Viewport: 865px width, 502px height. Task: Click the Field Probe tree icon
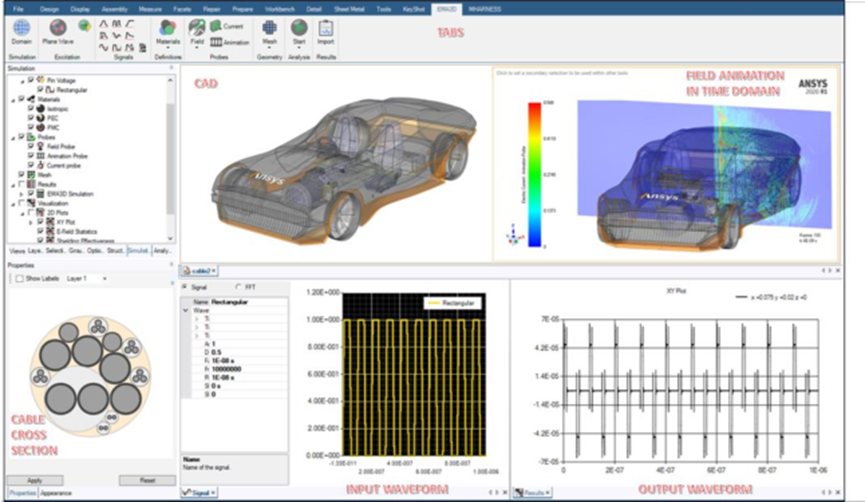pyautogui.click(x=40, y=146)
